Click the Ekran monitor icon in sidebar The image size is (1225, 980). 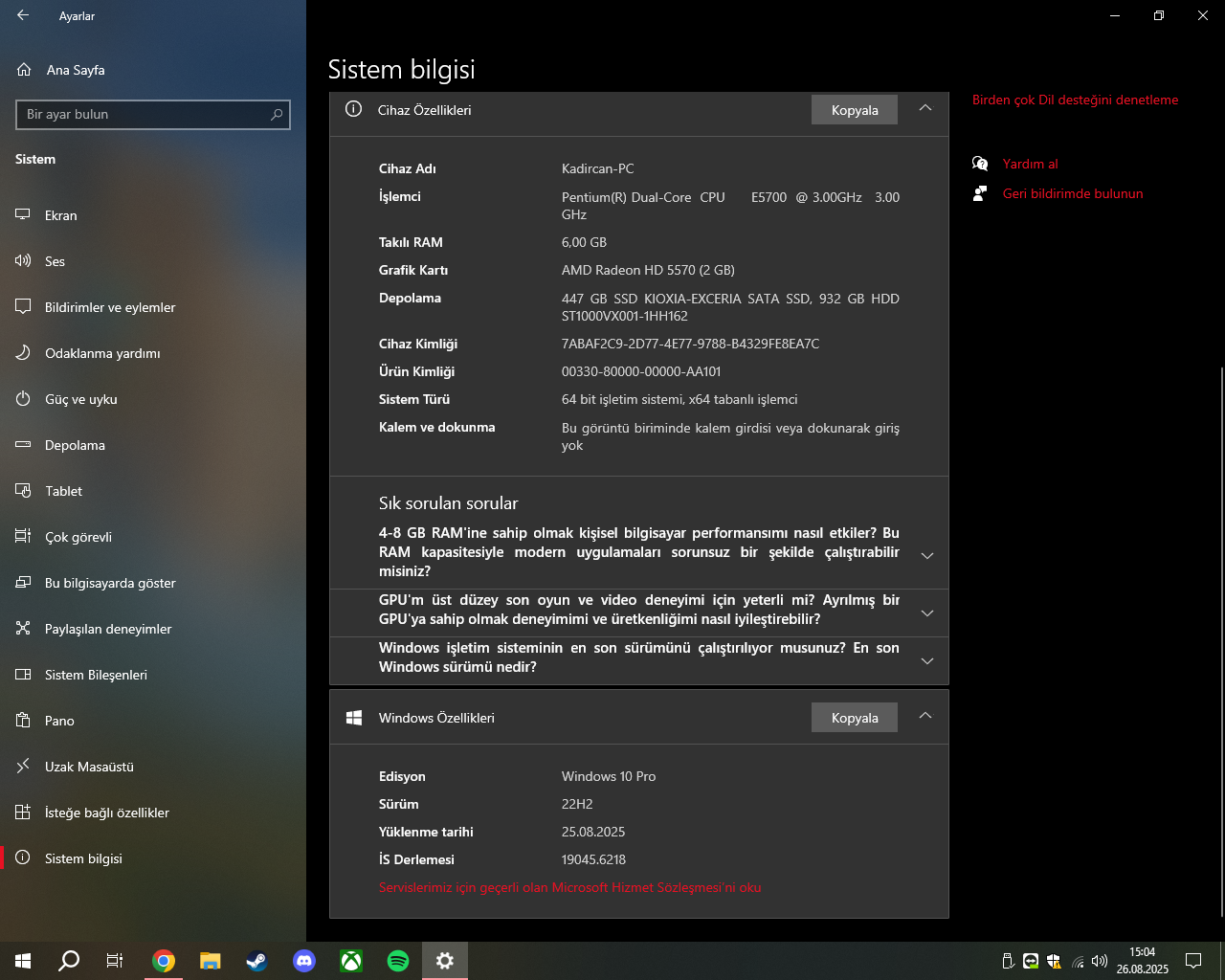click(x=23, y=215)
